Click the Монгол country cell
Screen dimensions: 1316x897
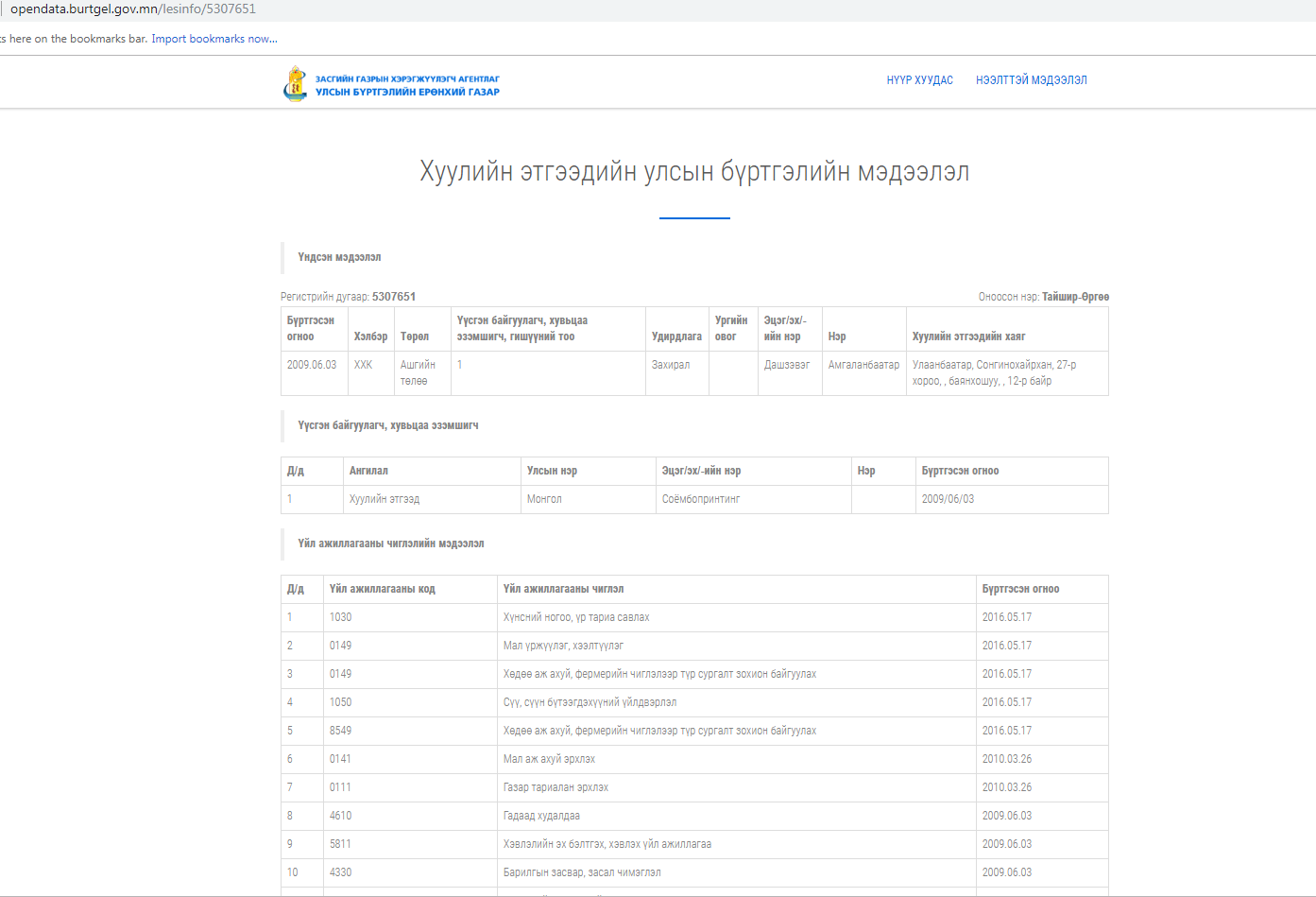point(544,499)
